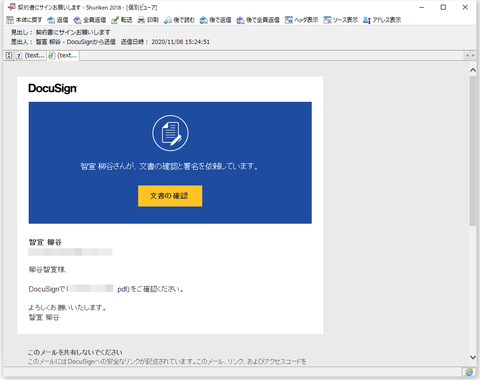Viewport: 480px width, 380px height.
Task: Click the DocuSign logo in the email
Action: pos(53,88)
